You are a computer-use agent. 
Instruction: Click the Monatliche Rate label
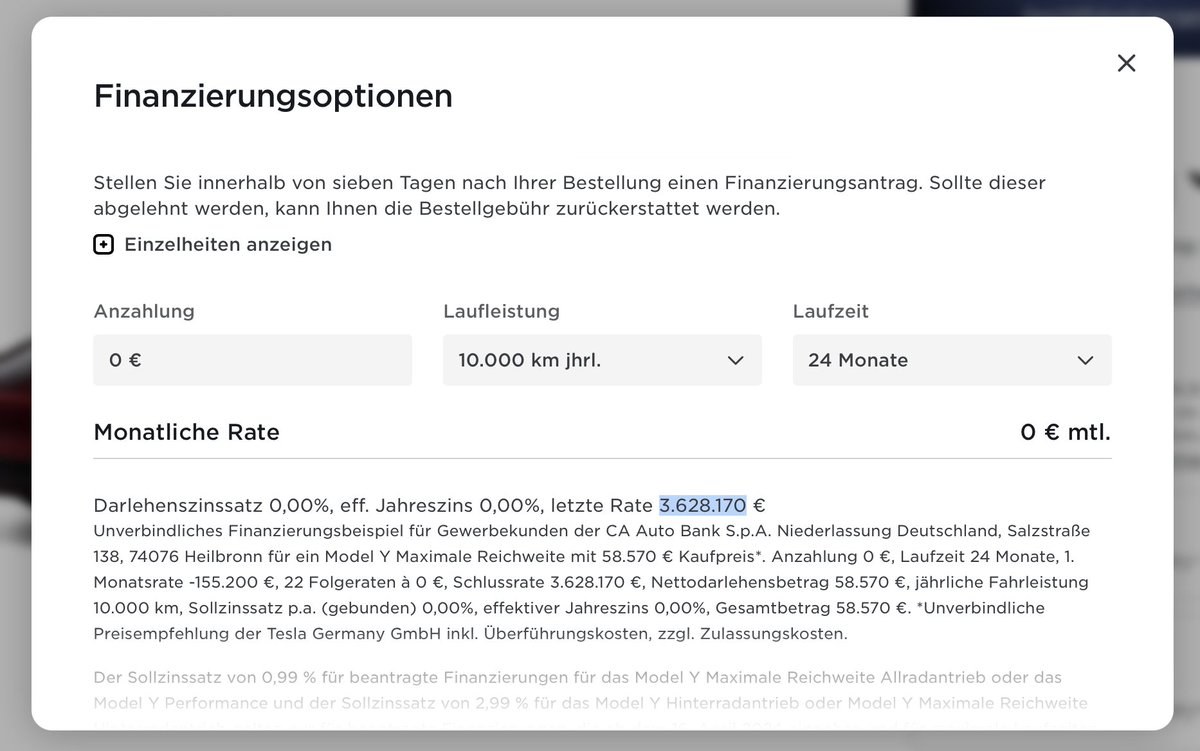187,433
